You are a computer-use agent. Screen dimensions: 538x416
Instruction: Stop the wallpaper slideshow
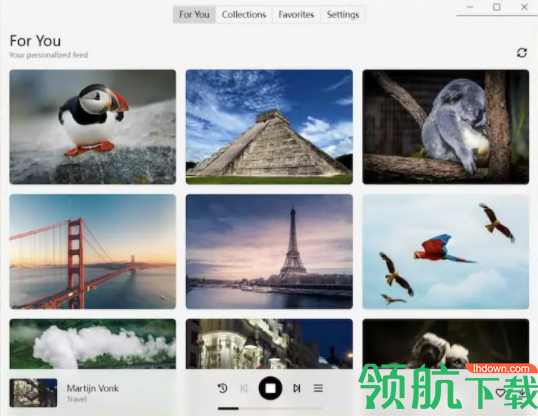270,388
